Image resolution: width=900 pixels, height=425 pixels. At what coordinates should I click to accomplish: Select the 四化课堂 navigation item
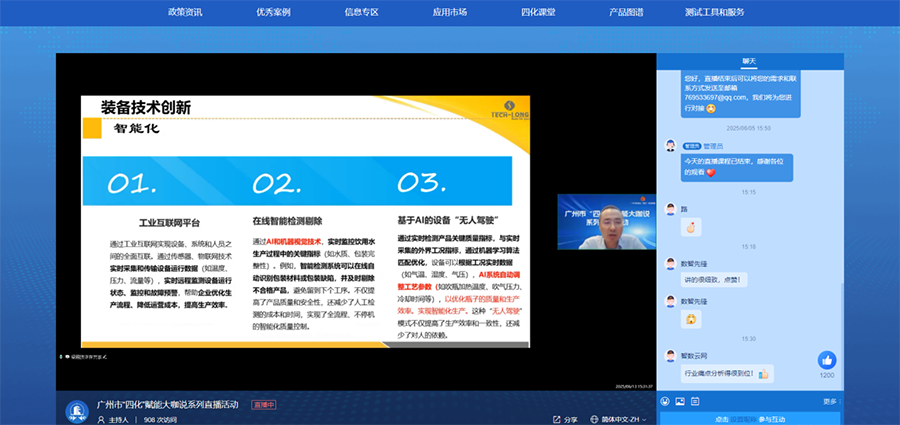pos(538,12)
